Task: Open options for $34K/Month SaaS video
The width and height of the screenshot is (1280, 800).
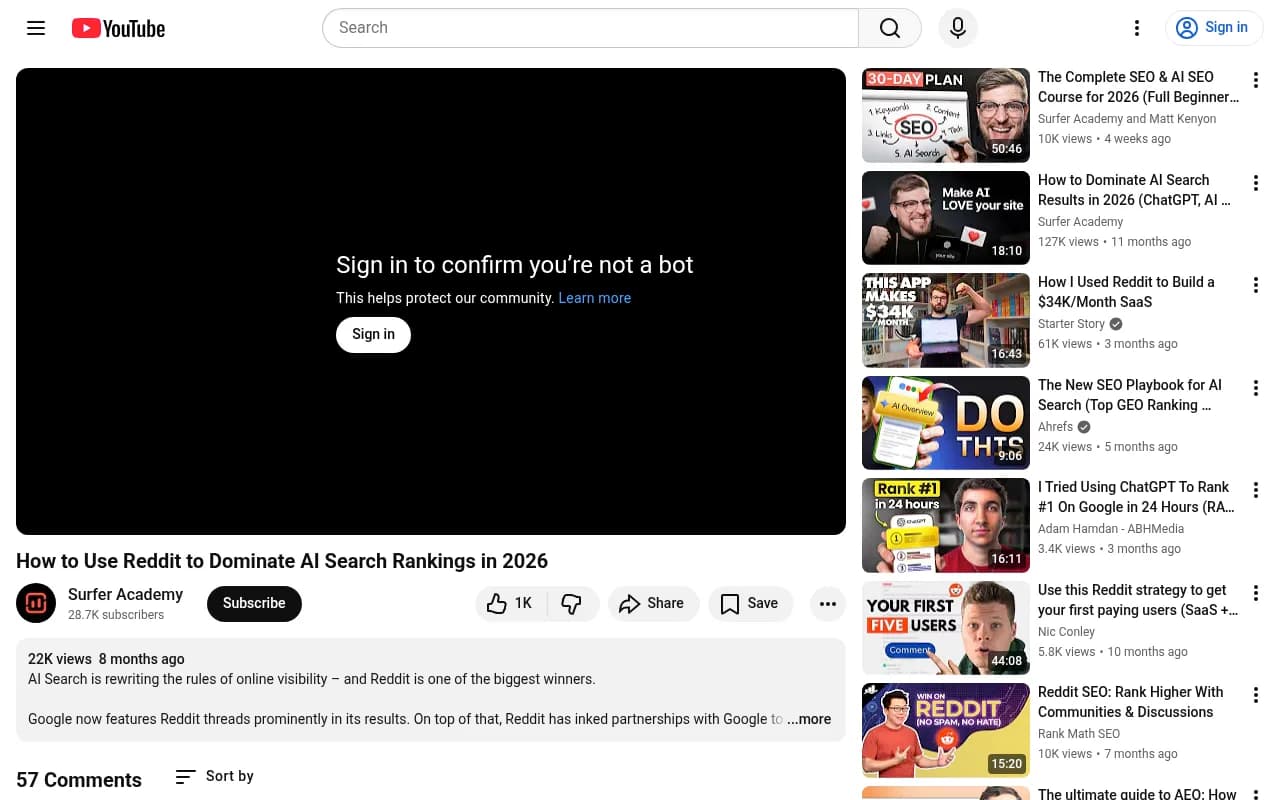Action: point(1255,285)
